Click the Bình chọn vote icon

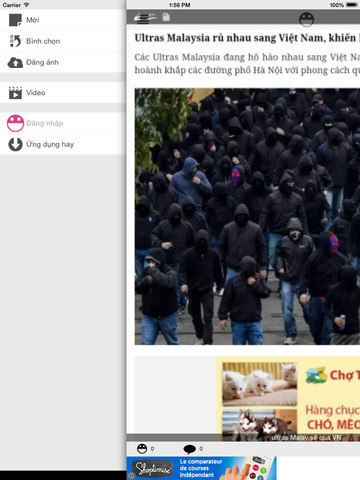click(15, 41)
